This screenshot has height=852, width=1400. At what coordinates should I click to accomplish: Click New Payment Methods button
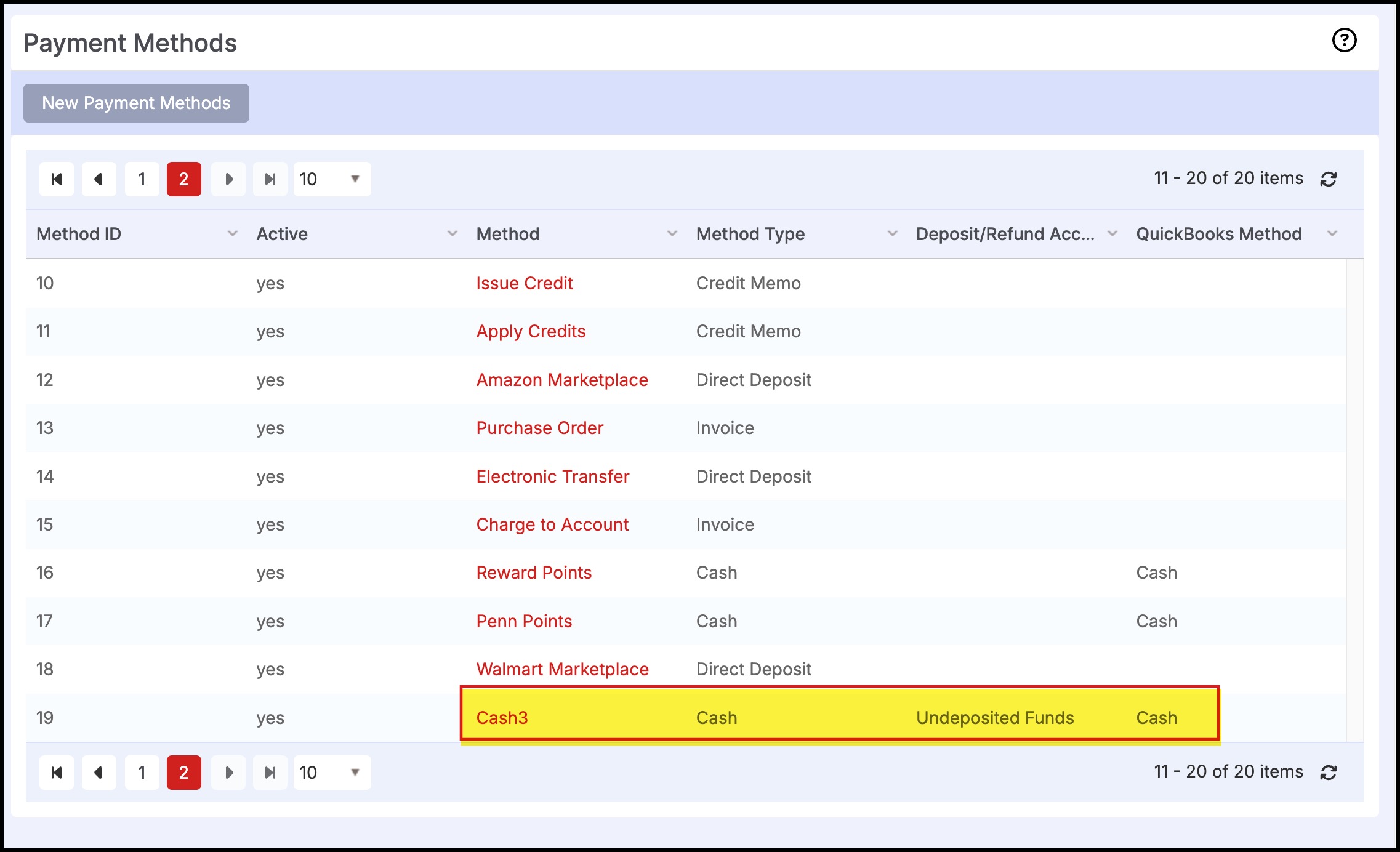(x=136, y=103)
